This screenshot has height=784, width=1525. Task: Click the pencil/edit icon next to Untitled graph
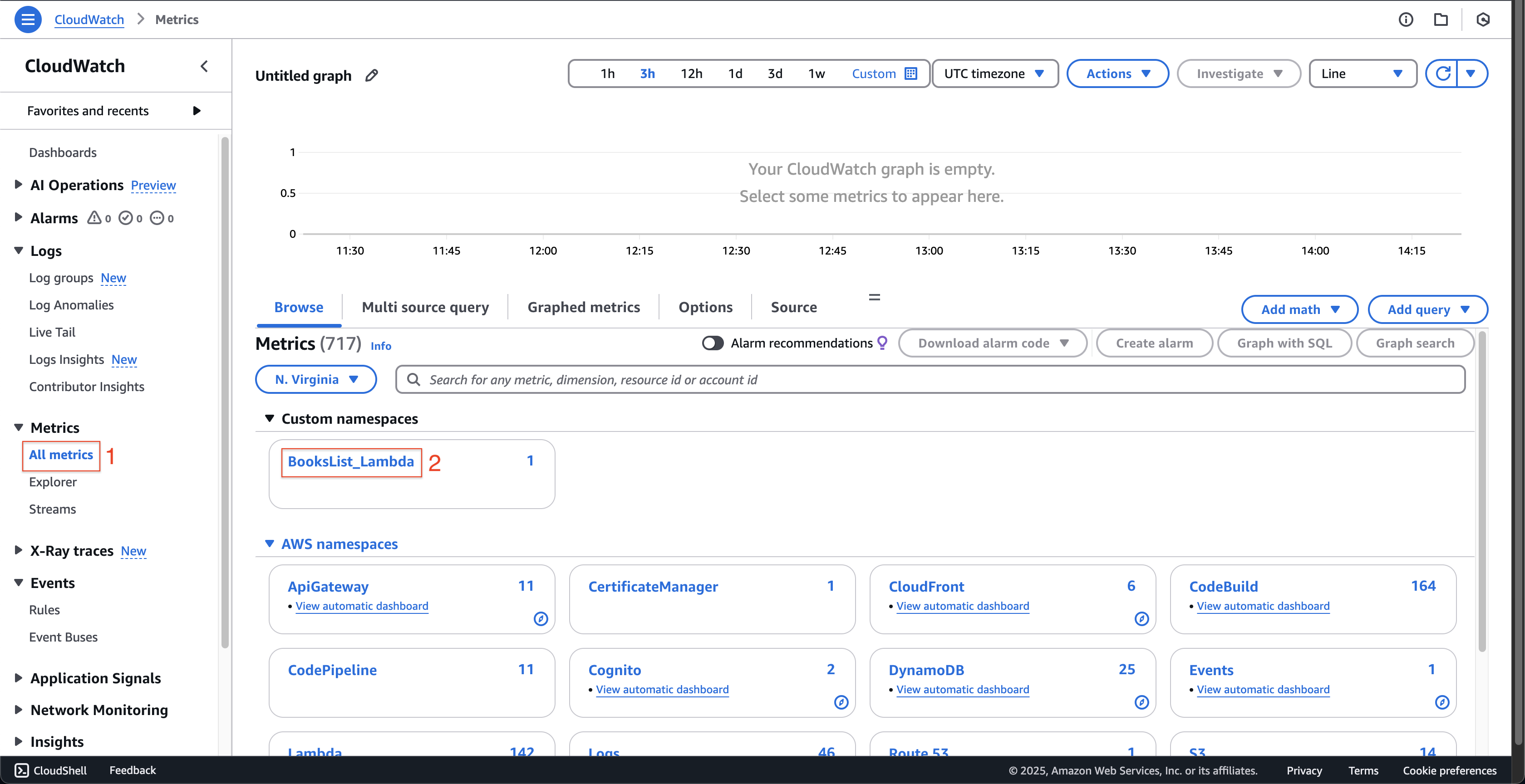[x=374, y=75]
